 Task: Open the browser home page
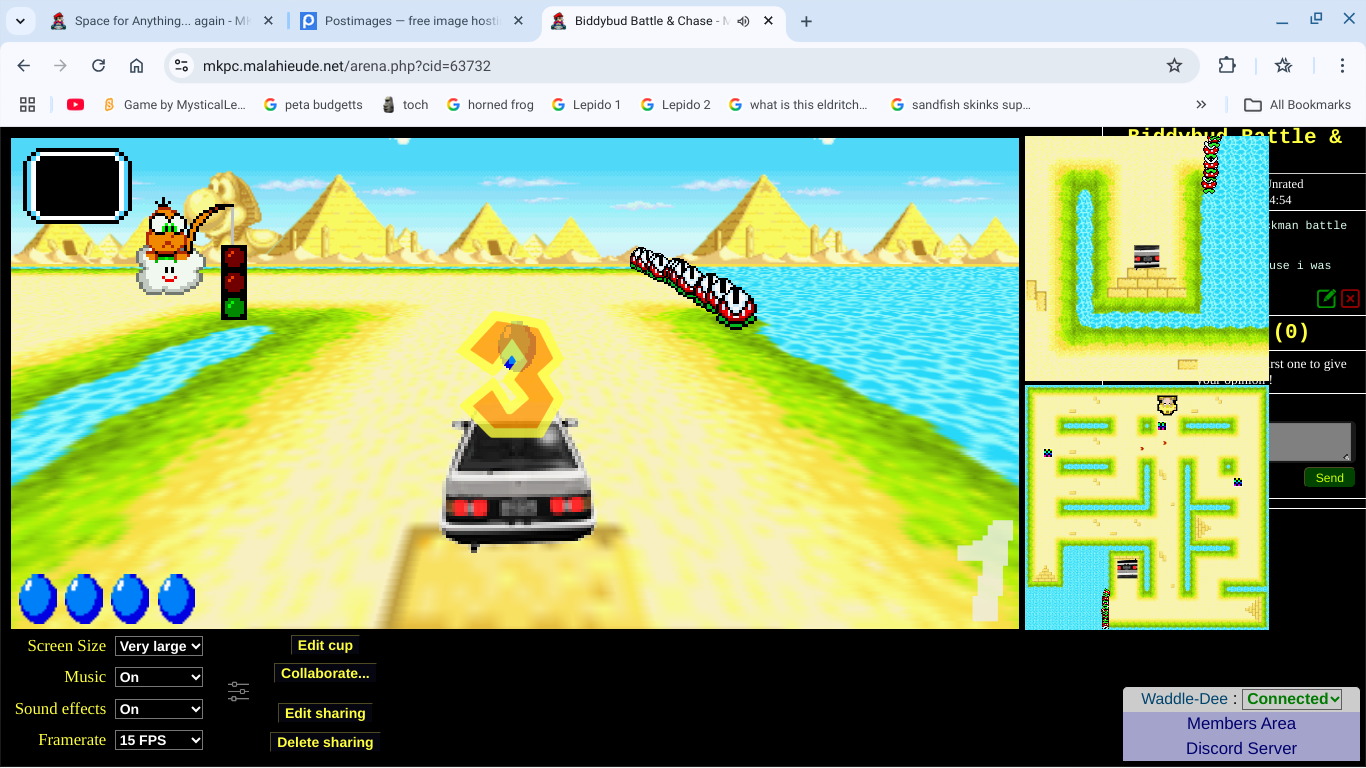tap(137, 65)
